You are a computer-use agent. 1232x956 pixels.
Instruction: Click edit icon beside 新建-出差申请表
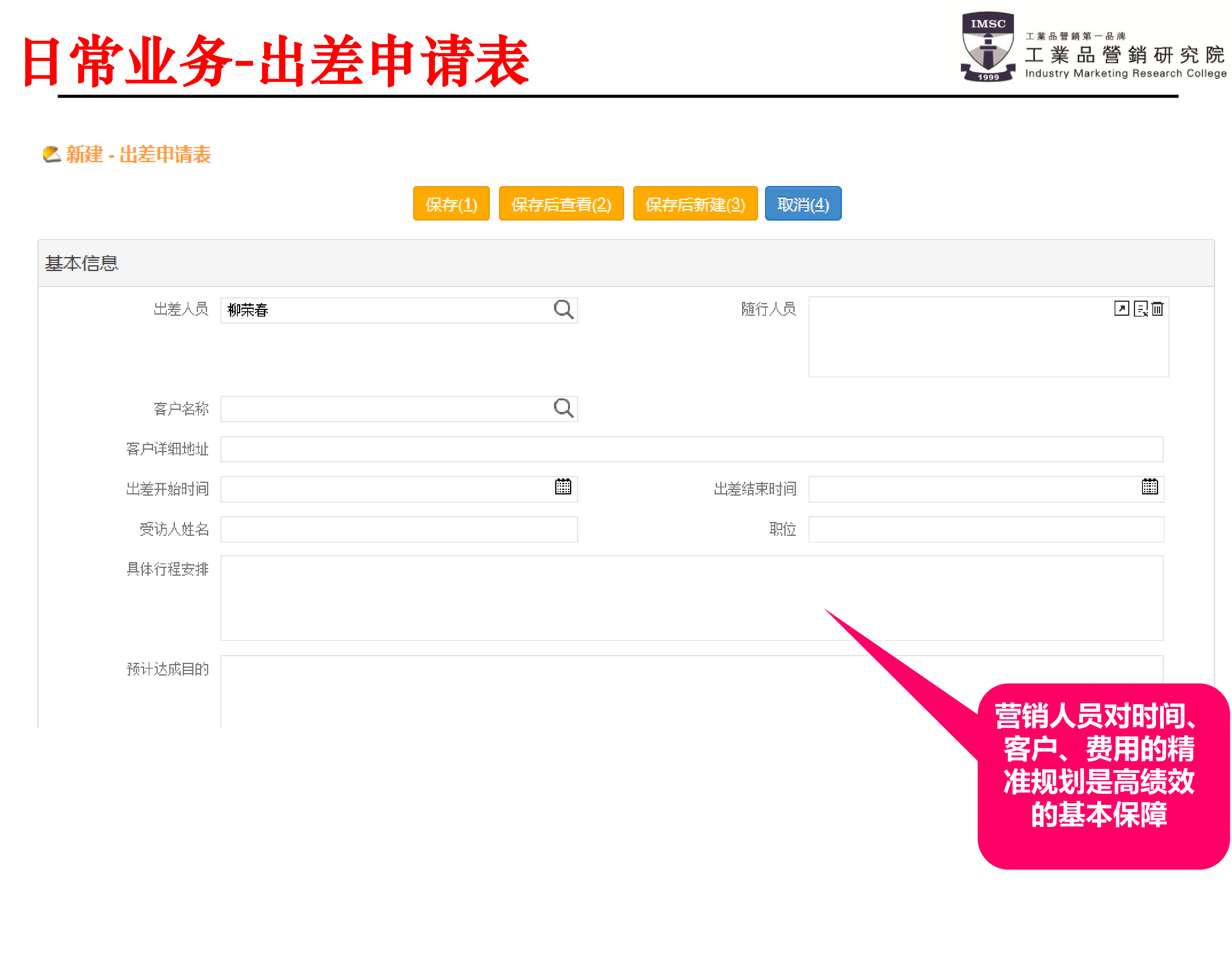point(52,154)
